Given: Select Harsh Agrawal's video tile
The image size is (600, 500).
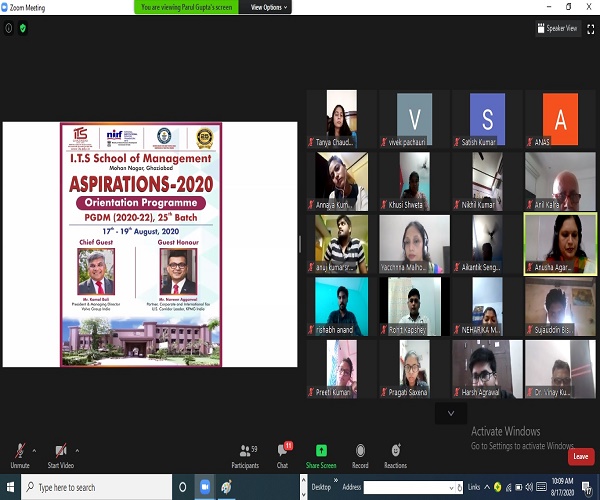Looking at the screenshot, I should pyautogui.click(x=487, y=369).
